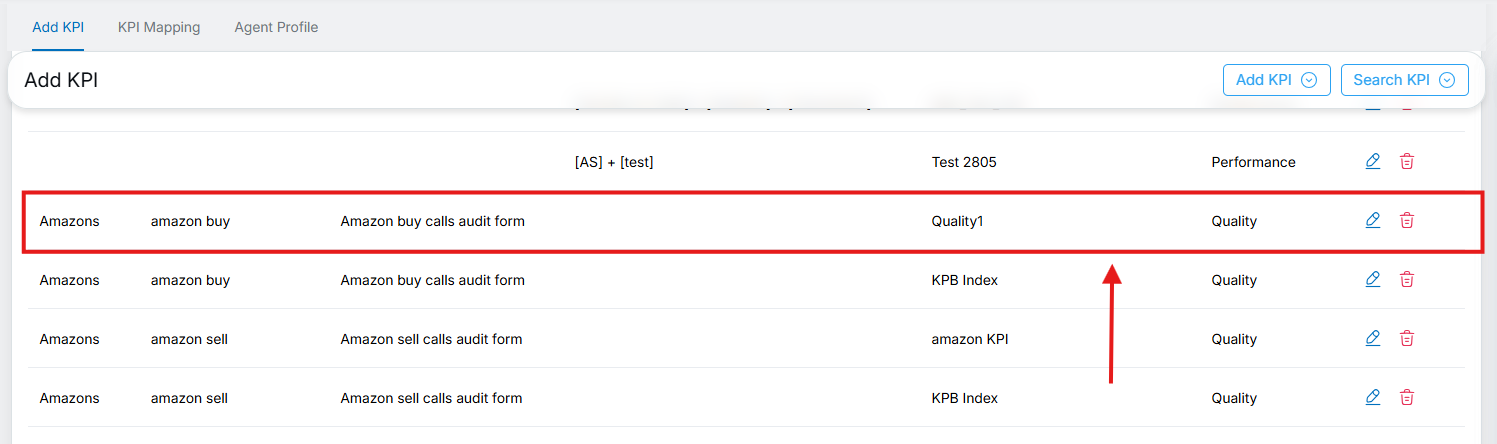Open the Agent Profile tab

click(x=276, y=27)
